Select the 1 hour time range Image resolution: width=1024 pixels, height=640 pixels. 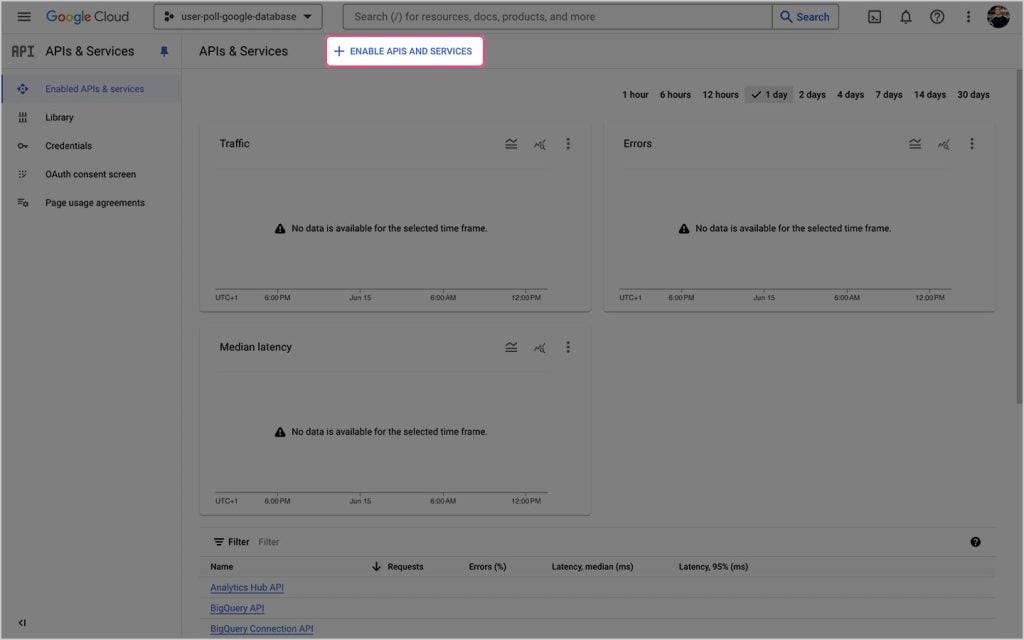click(635, 95)
